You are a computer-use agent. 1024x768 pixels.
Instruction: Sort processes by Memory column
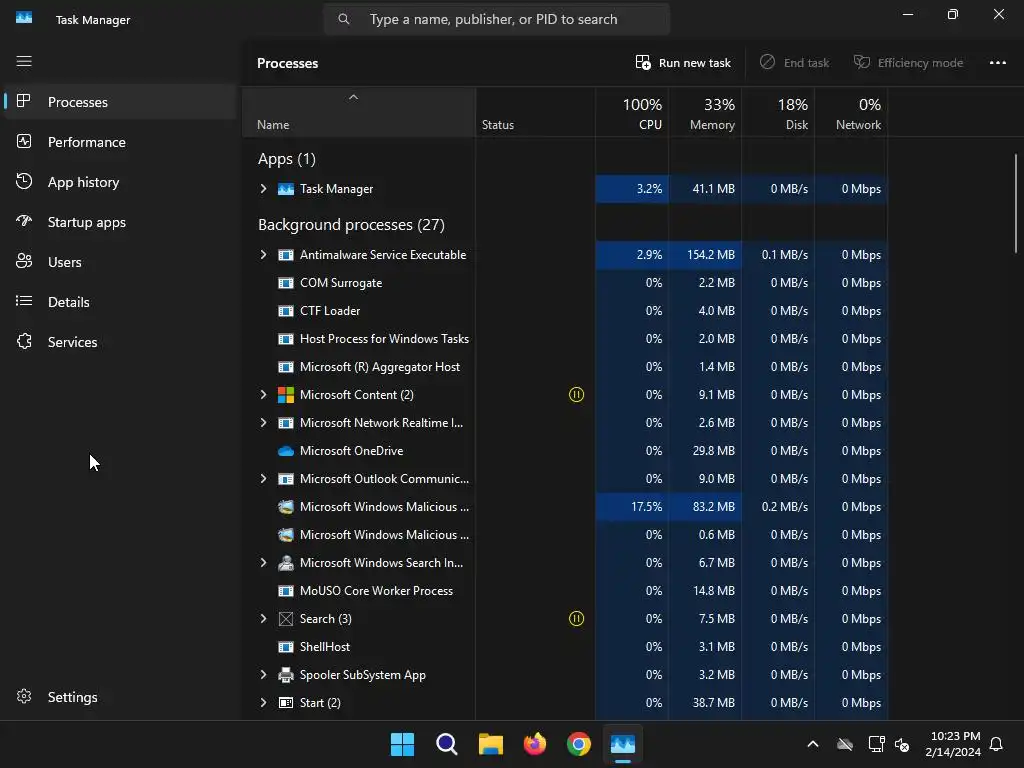705,113
